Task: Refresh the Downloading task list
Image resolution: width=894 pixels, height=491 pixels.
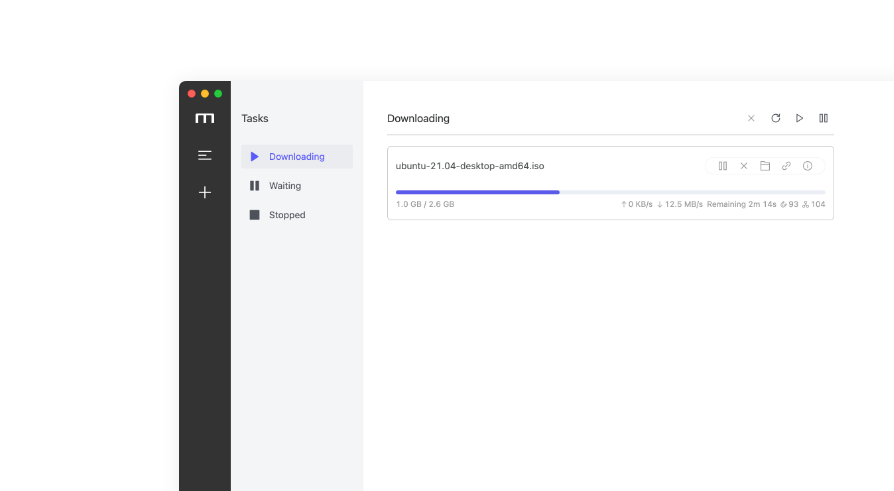Action: [x=775, y=118]
